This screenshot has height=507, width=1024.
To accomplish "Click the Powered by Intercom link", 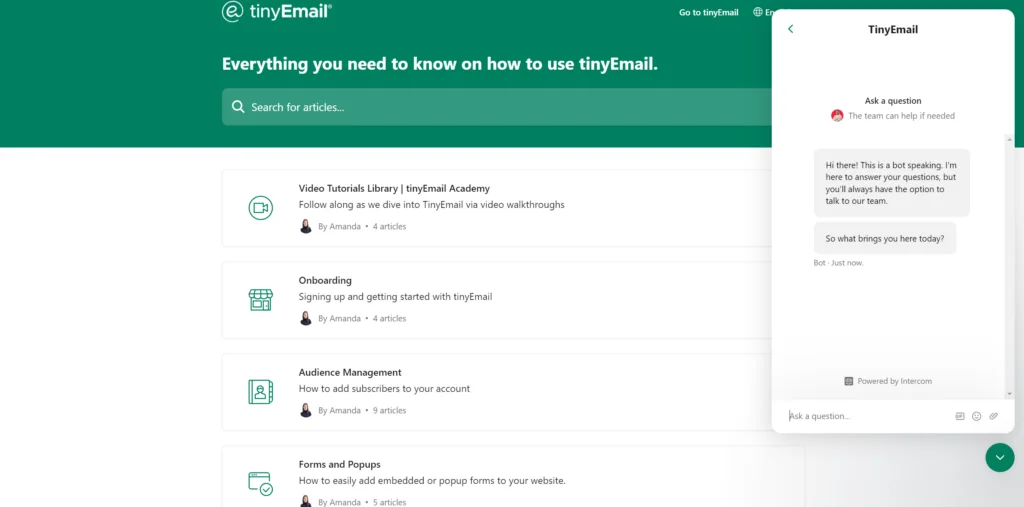I will click(888, 381).
